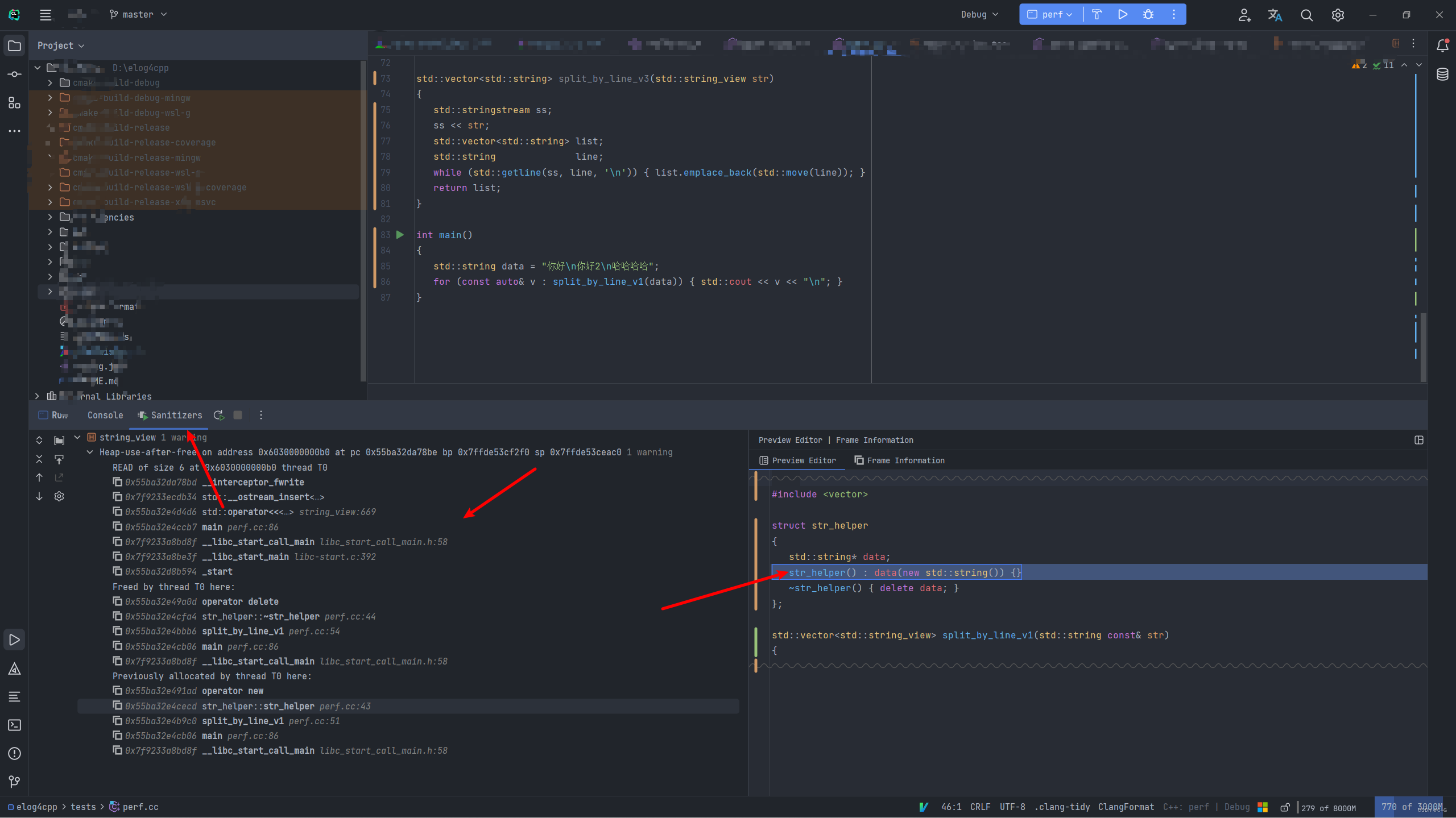
Task: Start debugging with the bug icon
Action: [1148, 15]
